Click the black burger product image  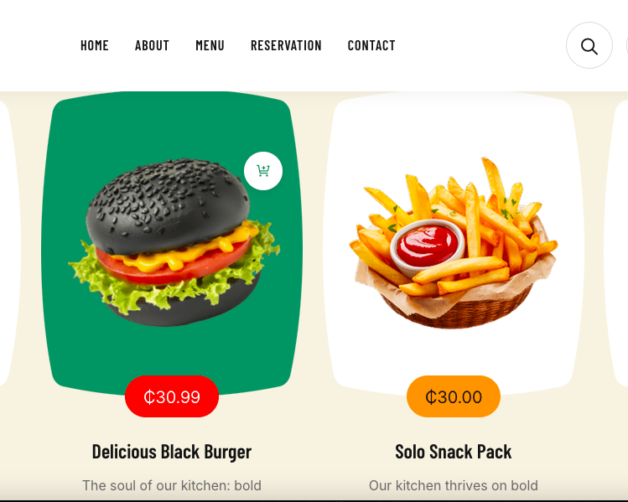tap(174, 242)
